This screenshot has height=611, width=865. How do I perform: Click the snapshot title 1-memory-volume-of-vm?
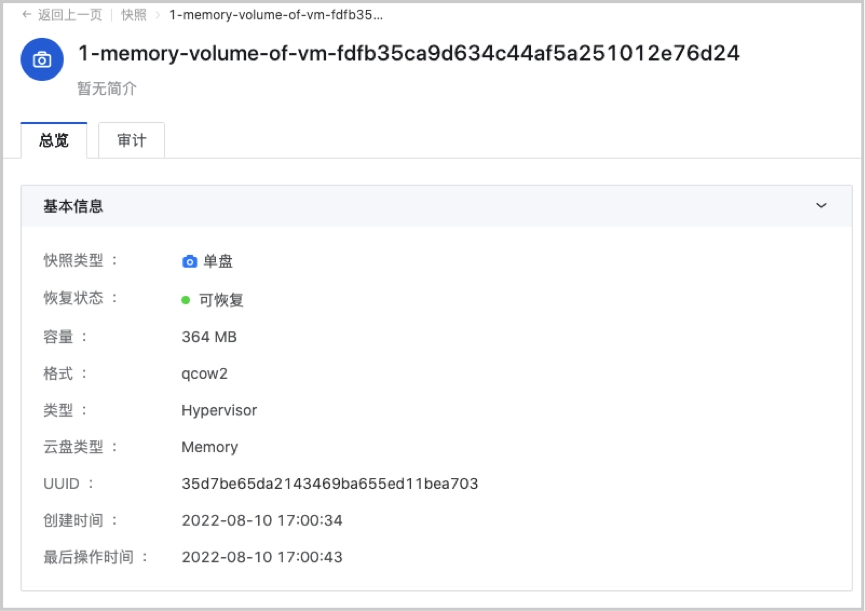pos(408,54)
